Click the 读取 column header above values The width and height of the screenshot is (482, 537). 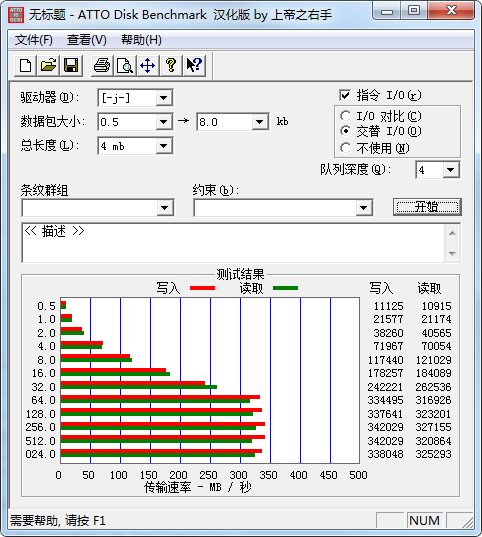(x=429, y=288)
